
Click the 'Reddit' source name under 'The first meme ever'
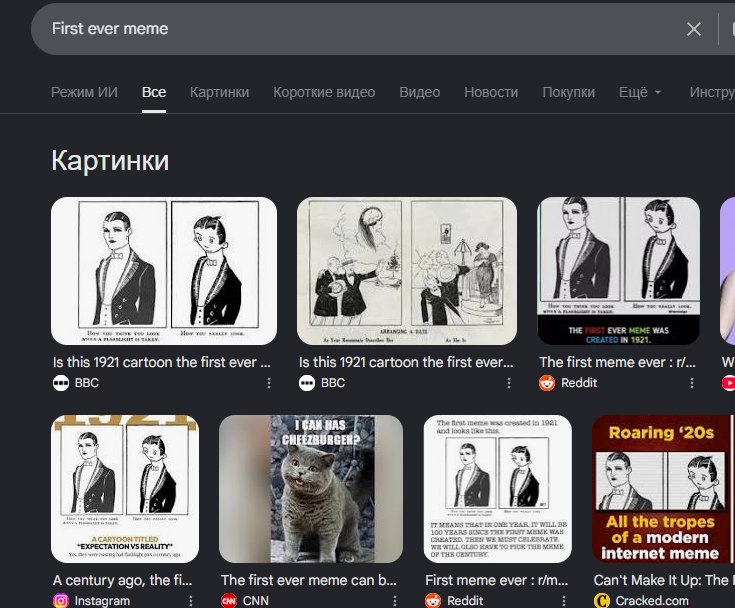(579, 383)
